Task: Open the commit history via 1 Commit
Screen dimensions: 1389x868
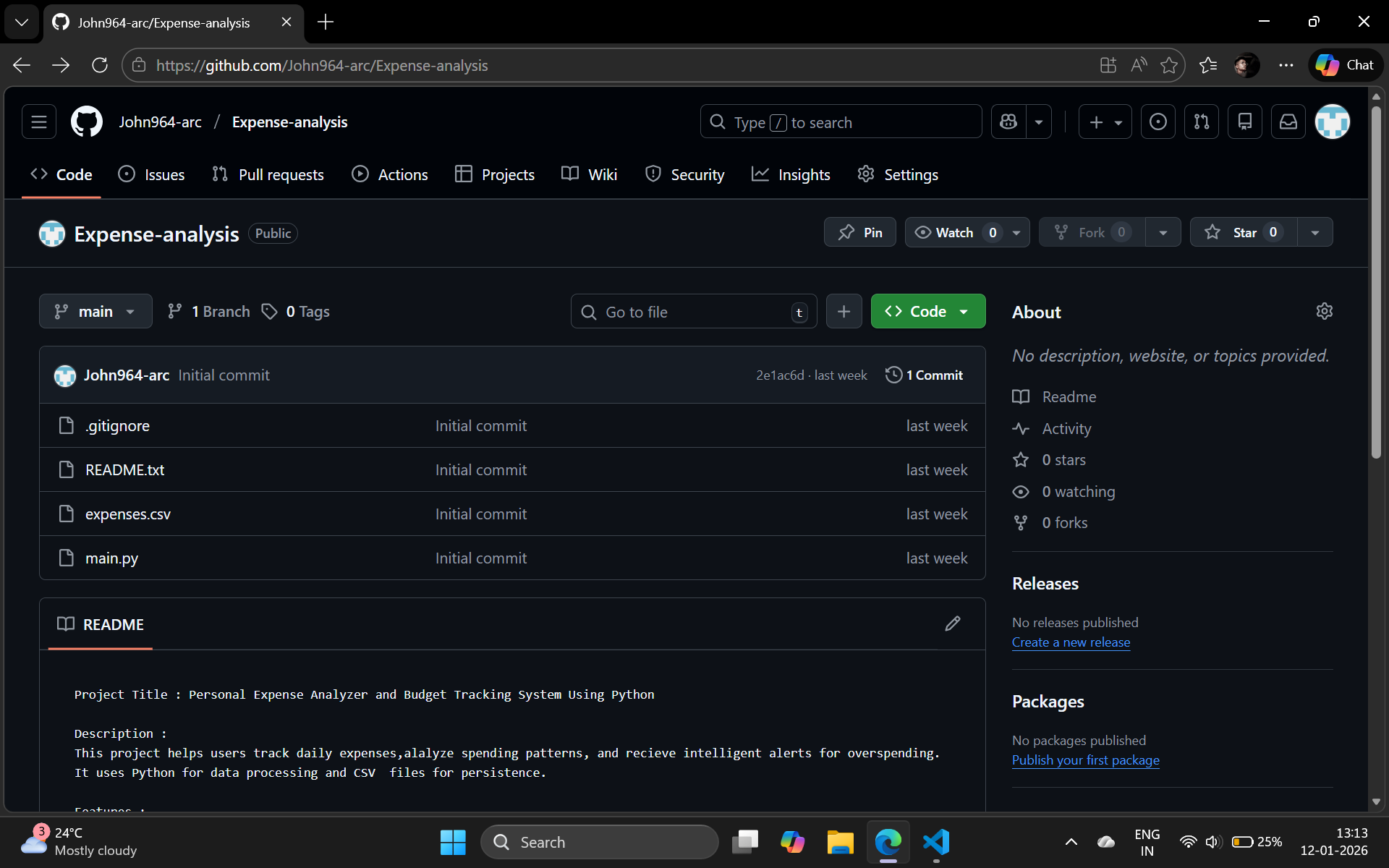Action: point(924,375)
